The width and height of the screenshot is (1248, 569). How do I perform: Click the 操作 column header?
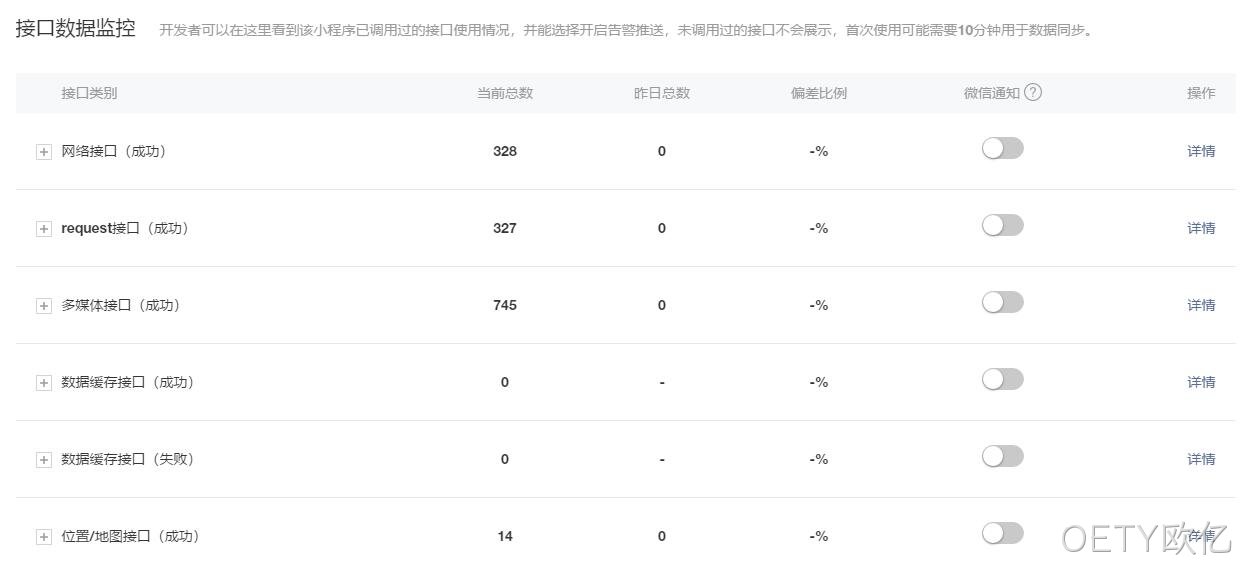pyautogui.click(x=1201, y=93)
